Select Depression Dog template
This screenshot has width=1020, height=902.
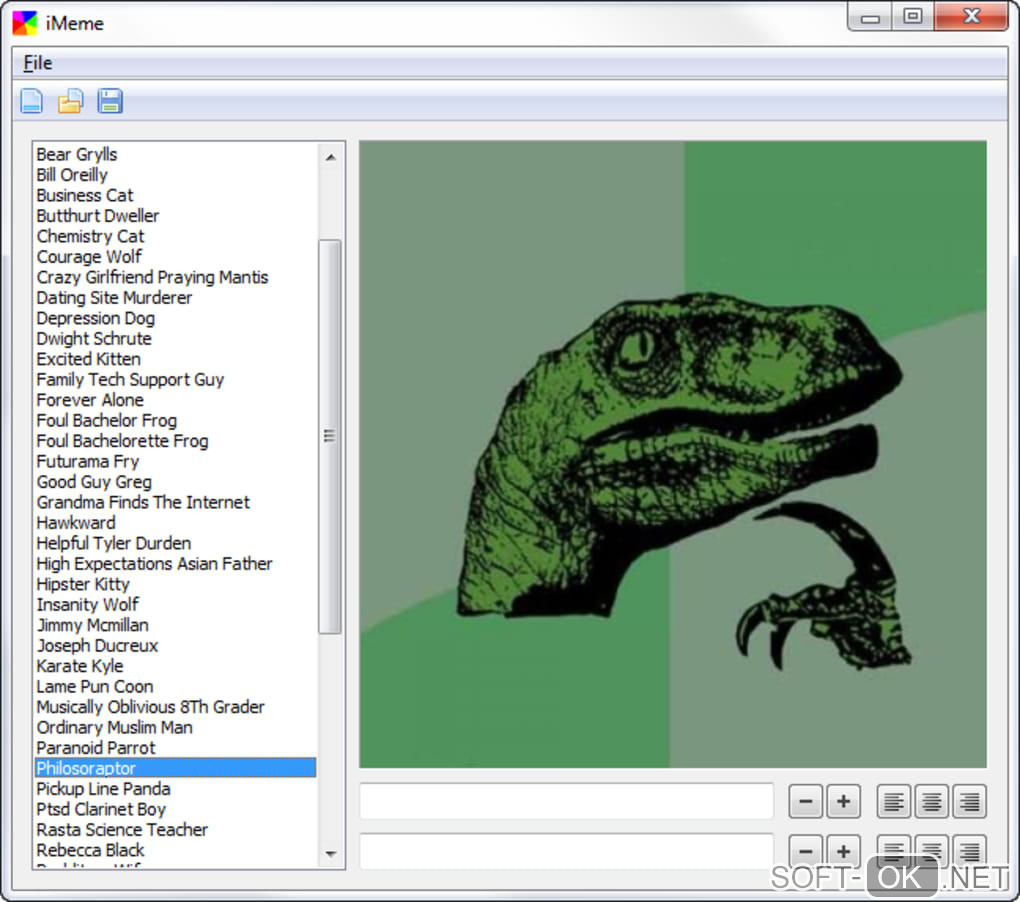pyautogui.click(x=175, y=319)
